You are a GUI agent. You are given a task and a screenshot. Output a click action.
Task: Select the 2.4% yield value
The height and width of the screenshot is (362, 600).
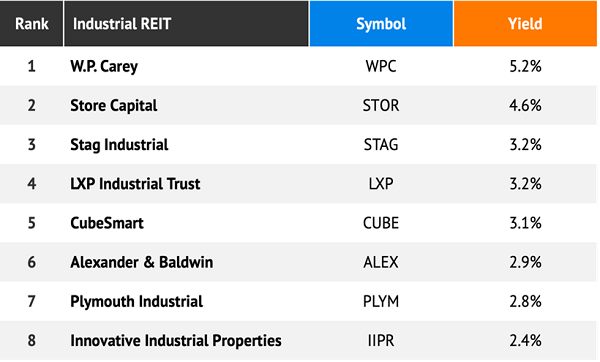525,341
